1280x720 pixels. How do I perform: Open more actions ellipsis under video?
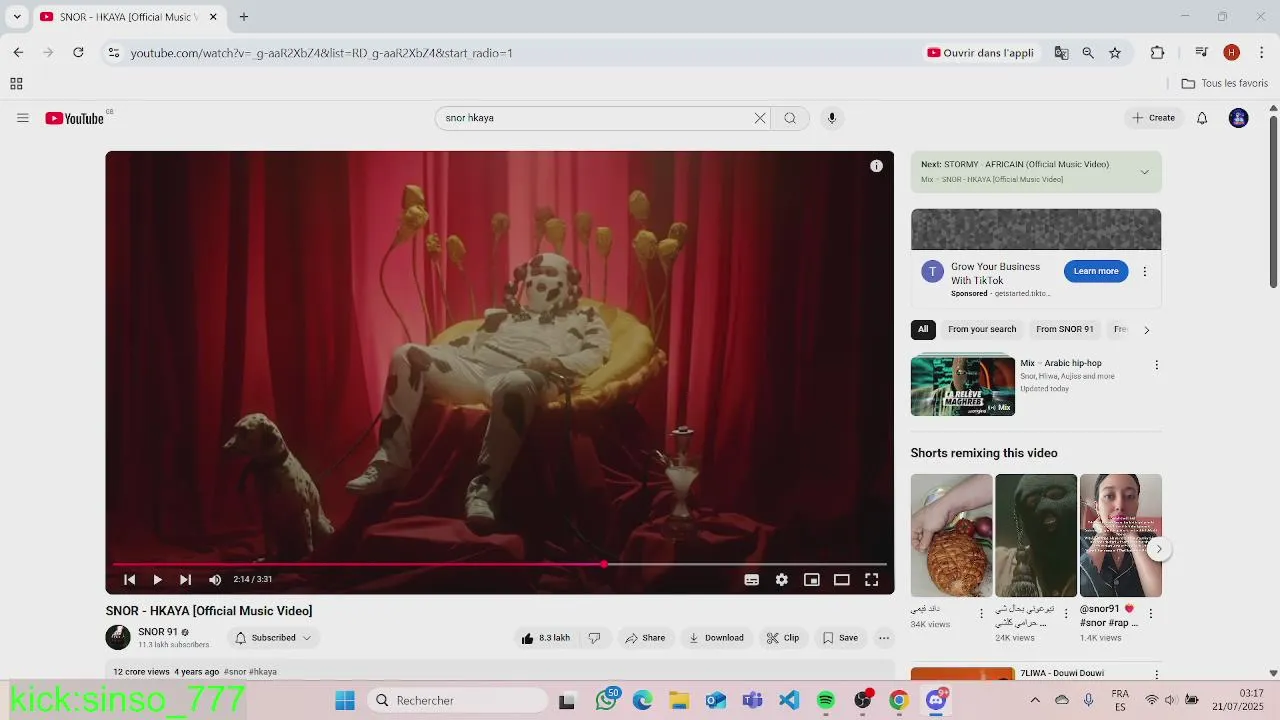coord(884,638)
